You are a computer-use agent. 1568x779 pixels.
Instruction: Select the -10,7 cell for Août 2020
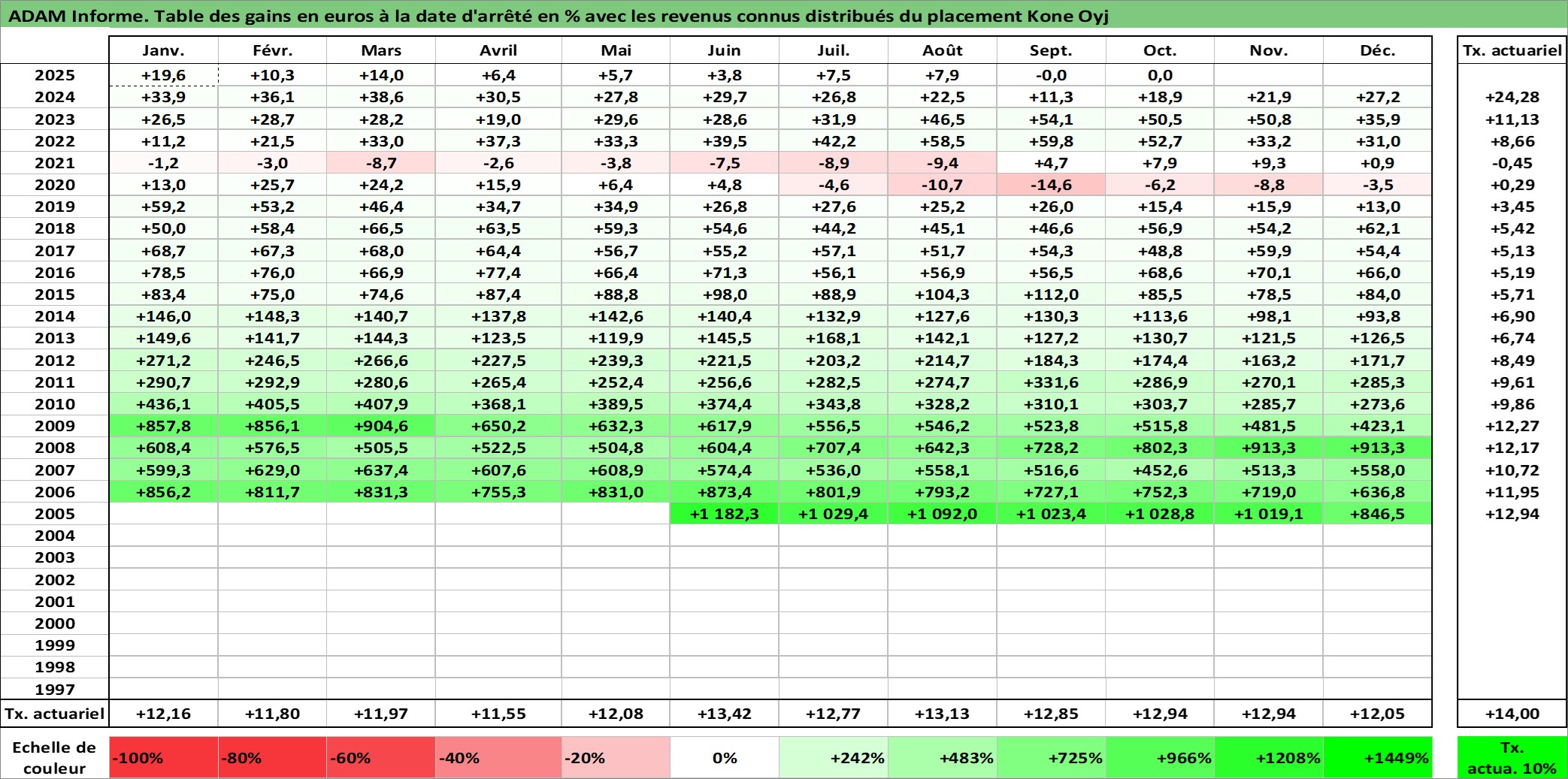(x=942, y=185)
